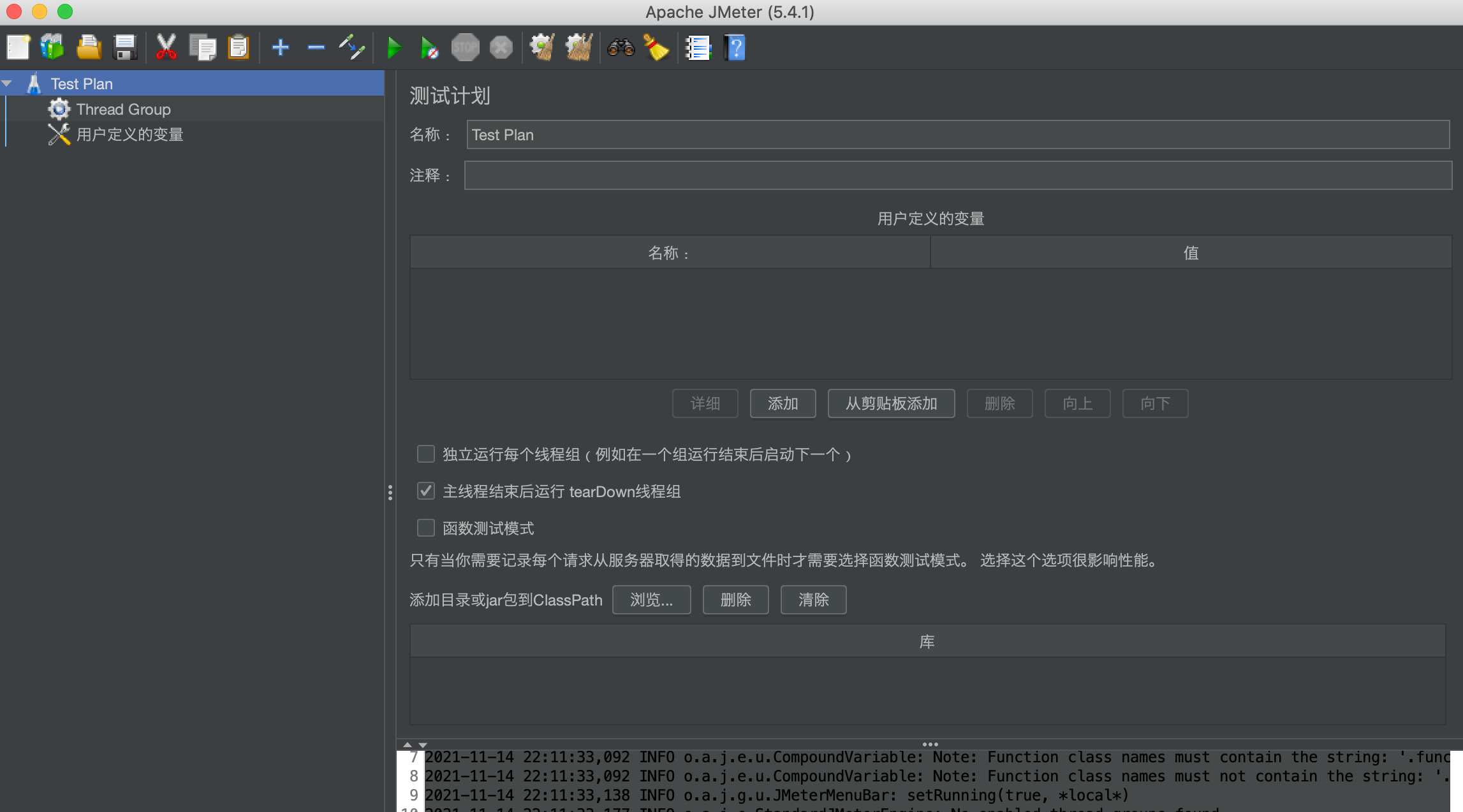
Task: Click the Toggle enable/disable icon
Action: [x=351, y=48]
